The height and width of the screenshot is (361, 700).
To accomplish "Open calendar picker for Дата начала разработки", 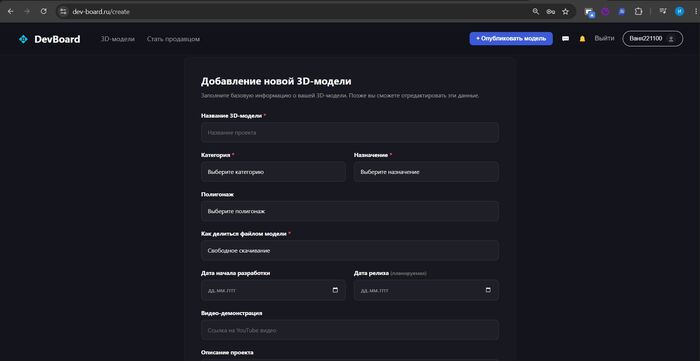I will pyautogui.click(x=335, y=290).
